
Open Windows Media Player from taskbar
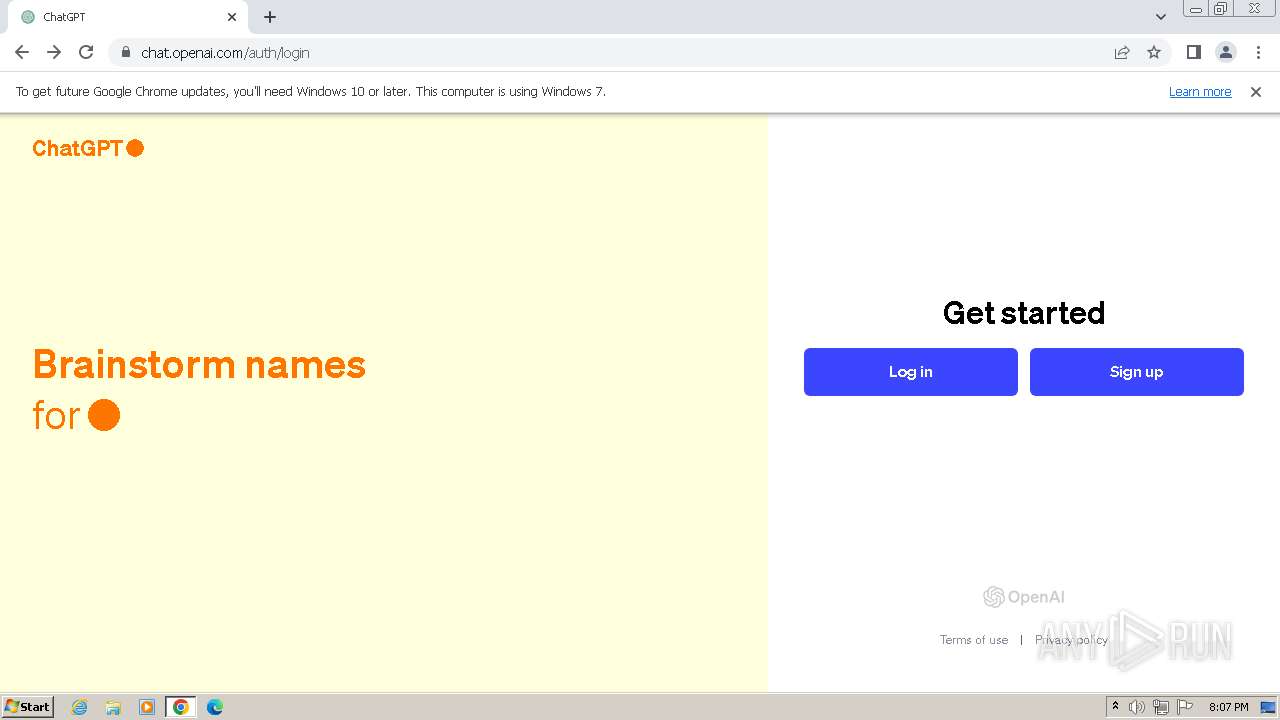pyautogui.click(x=147, y=707)
